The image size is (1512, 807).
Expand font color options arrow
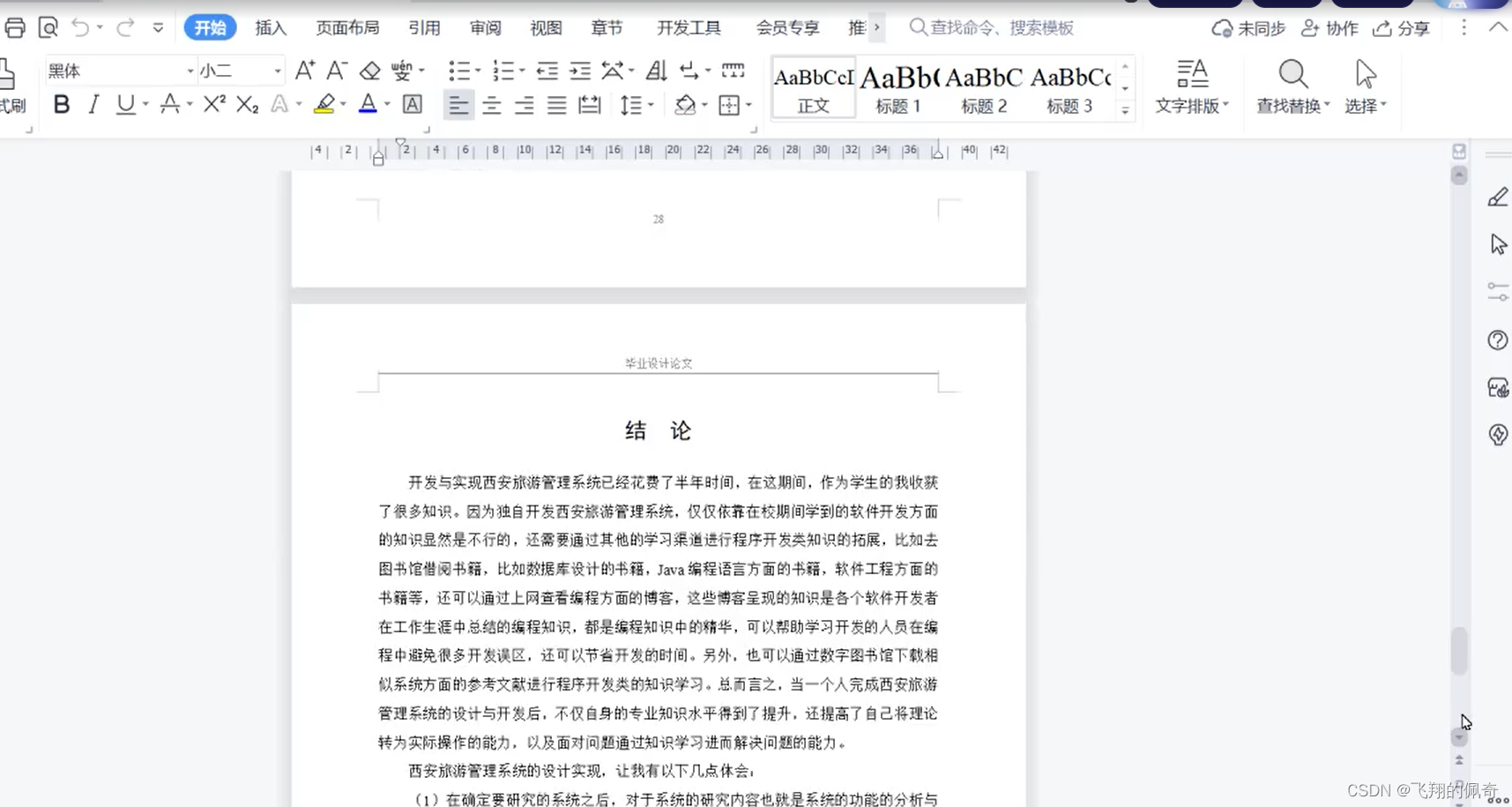point(387,105)
